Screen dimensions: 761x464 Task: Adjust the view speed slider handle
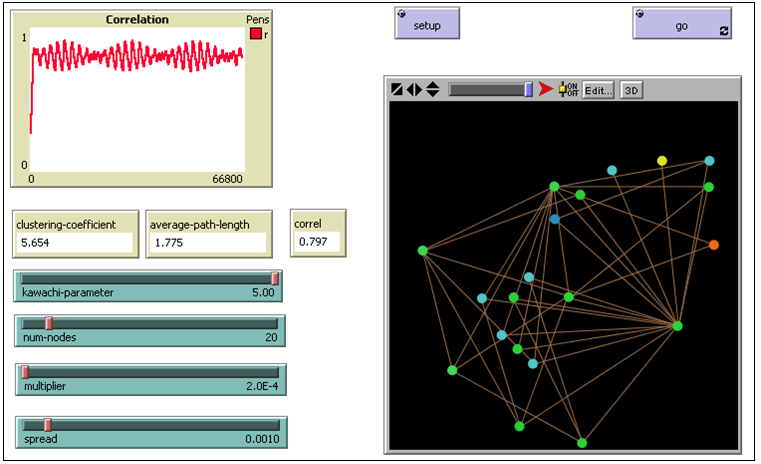pos(529,89)
